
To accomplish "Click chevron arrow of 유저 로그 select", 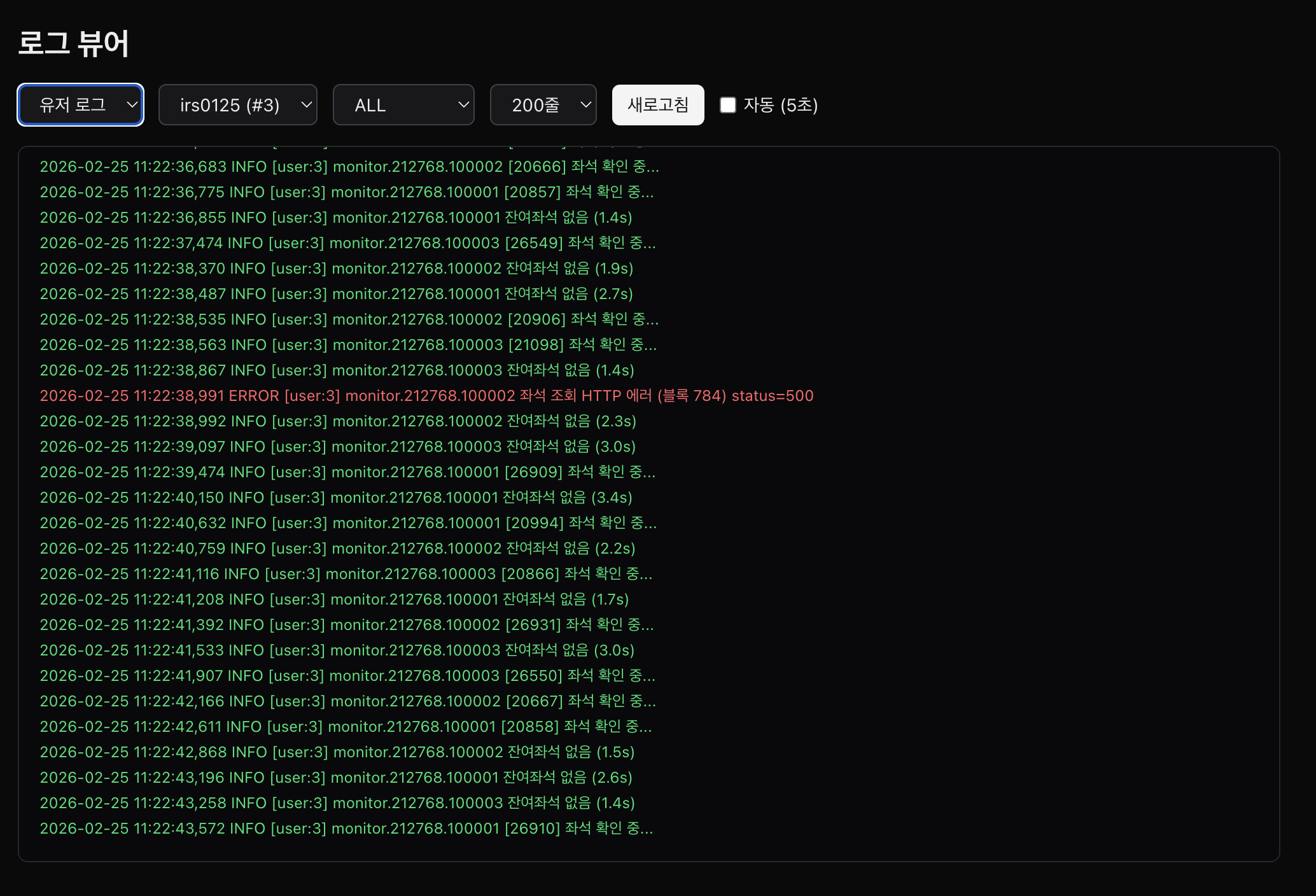I will point(132,105).
